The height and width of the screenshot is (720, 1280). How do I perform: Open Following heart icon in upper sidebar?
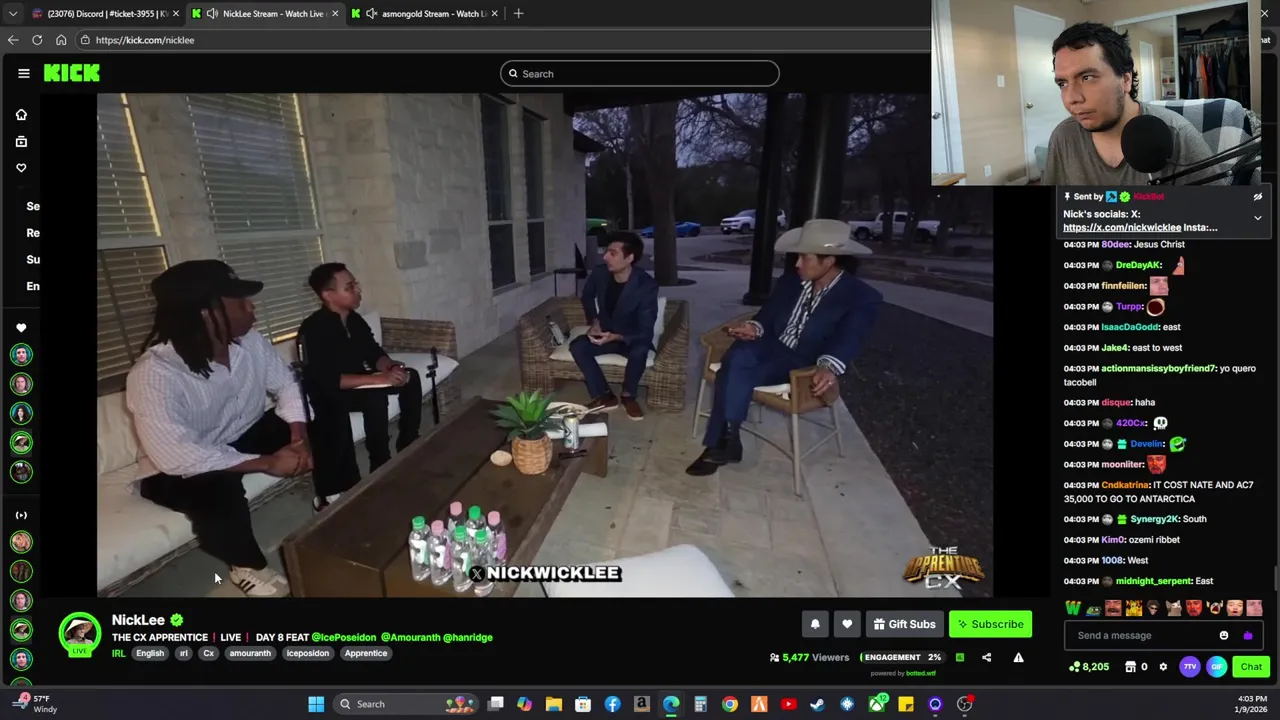[x=21, y=168]
